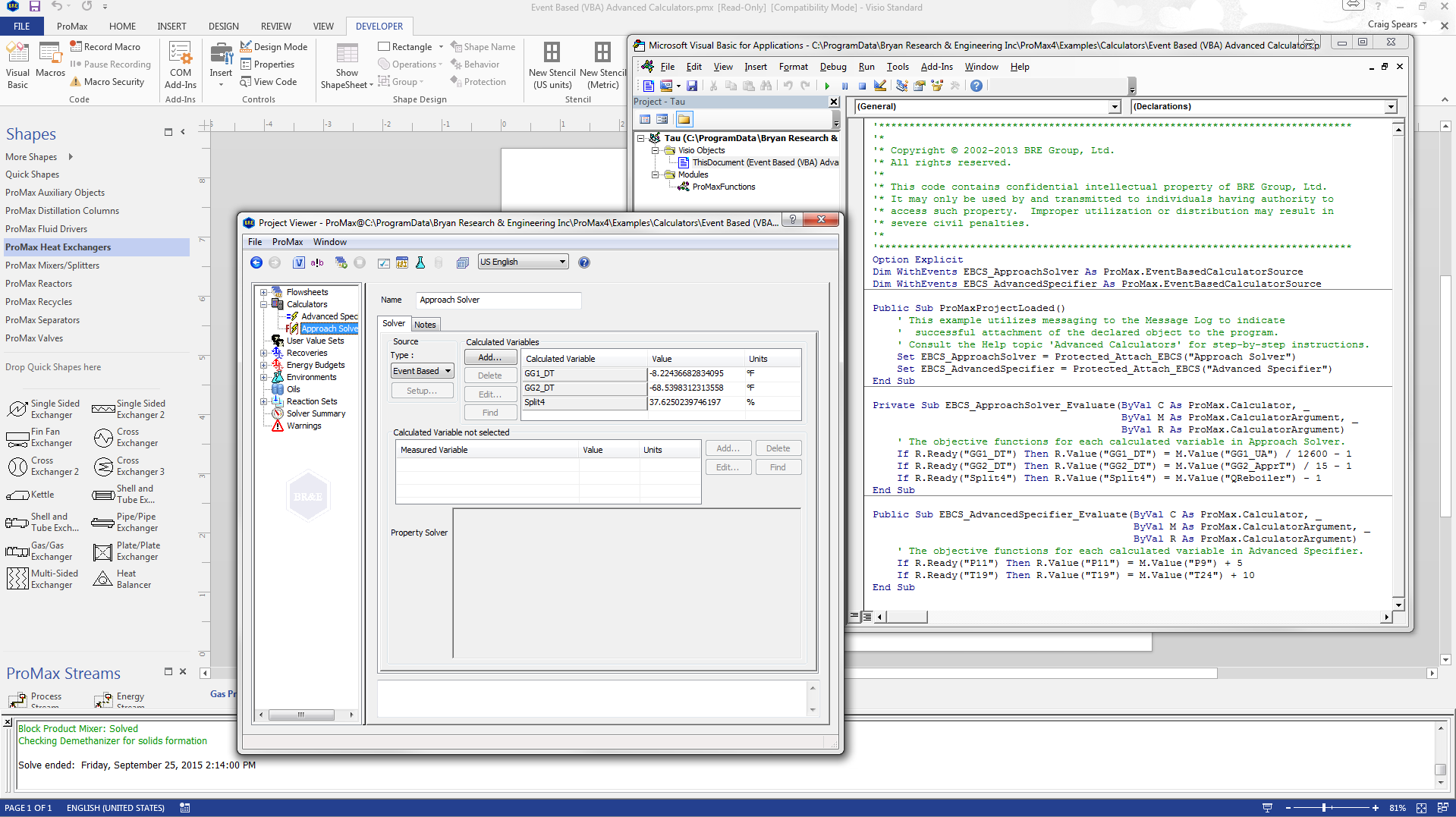The image size is (1456, 817).
Task: Select Kettle shape in Heat Exchangers stencil
Action: tap(30, 495)
